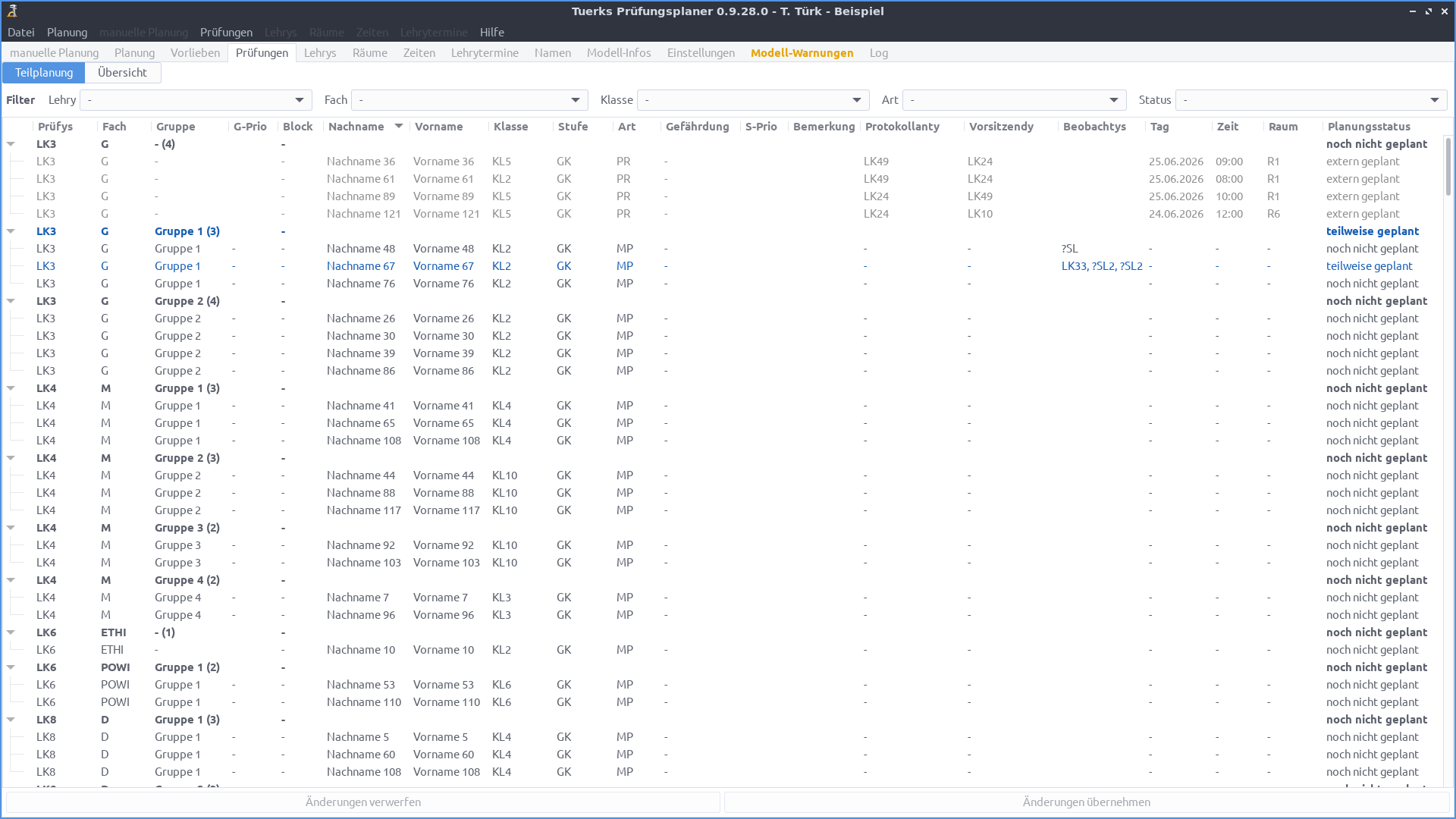Collapse the LK6 ETHI group row
Viewport: 1456px width, 819px height.
[11, 632]
